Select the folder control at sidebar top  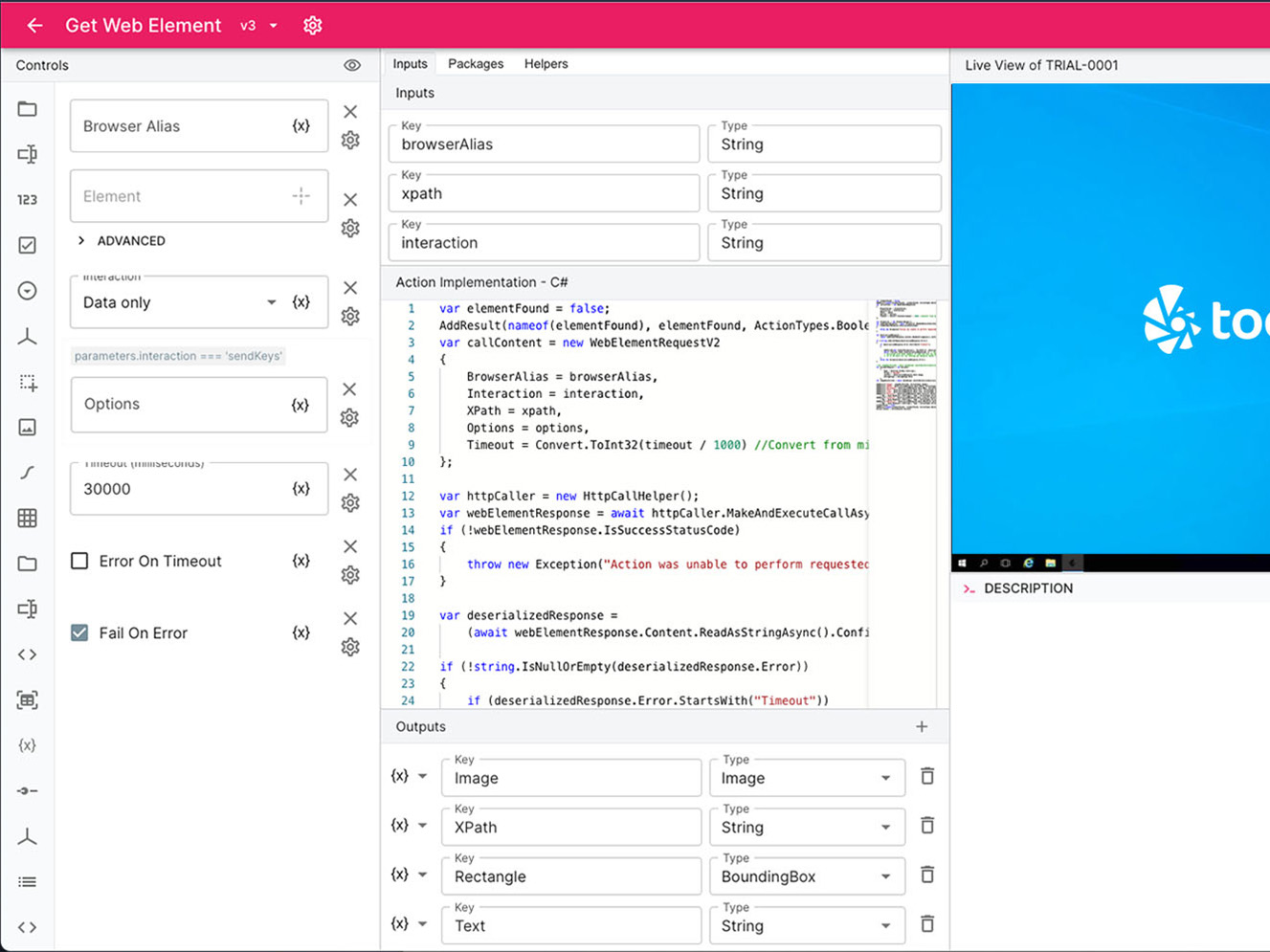27,109
